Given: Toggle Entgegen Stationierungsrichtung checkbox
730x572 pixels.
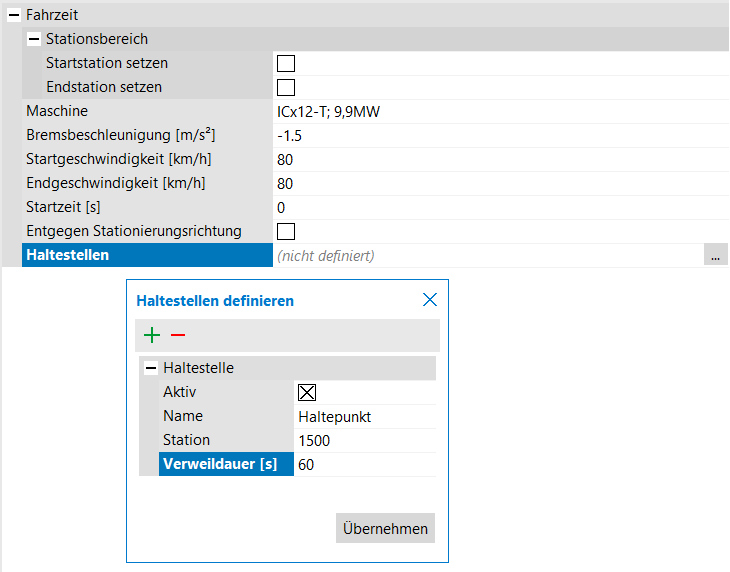Looking at the screenshot, I should (286, 231).
